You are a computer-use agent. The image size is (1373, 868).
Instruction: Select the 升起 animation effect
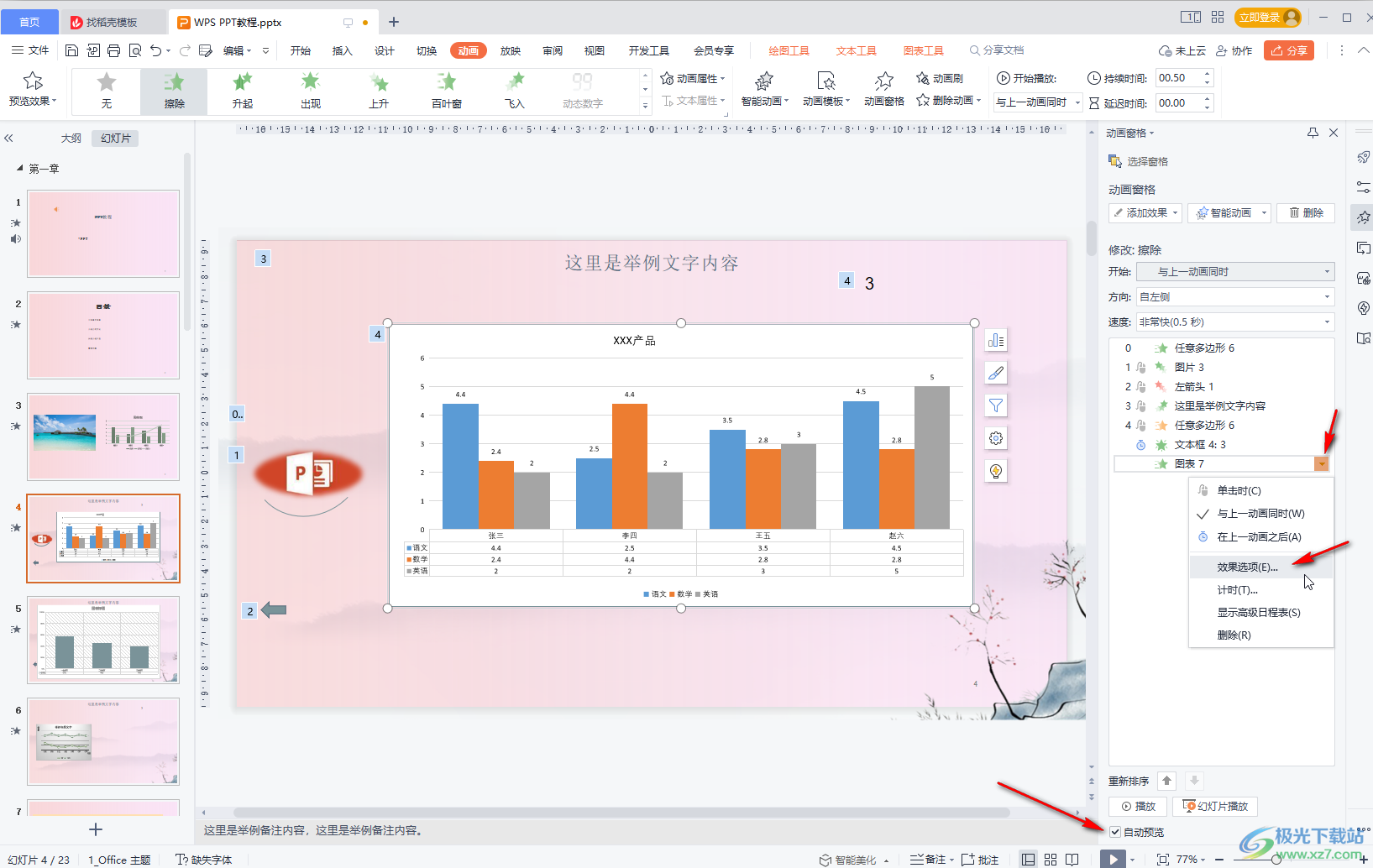[x=242, y=92]
